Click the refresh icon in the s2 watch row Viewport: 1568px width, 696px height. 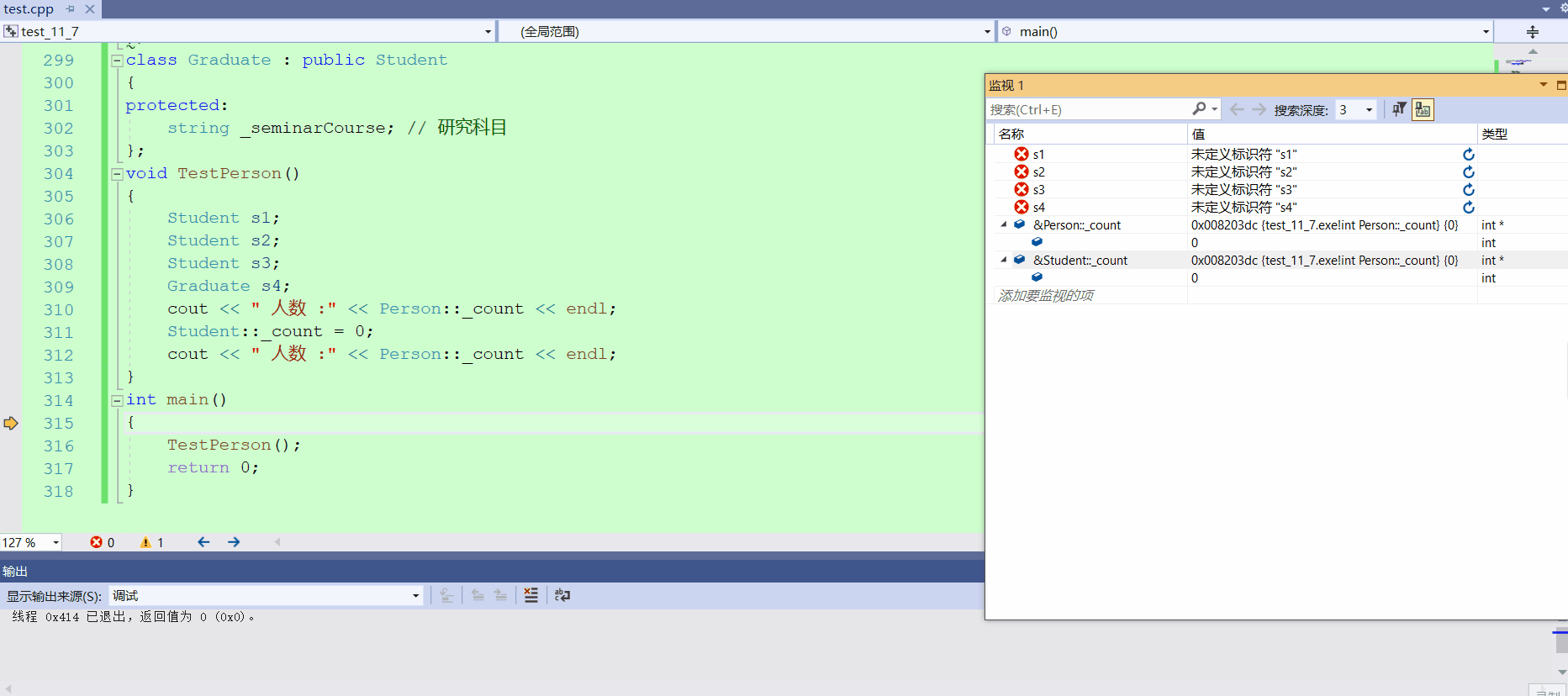[1469, 172]
